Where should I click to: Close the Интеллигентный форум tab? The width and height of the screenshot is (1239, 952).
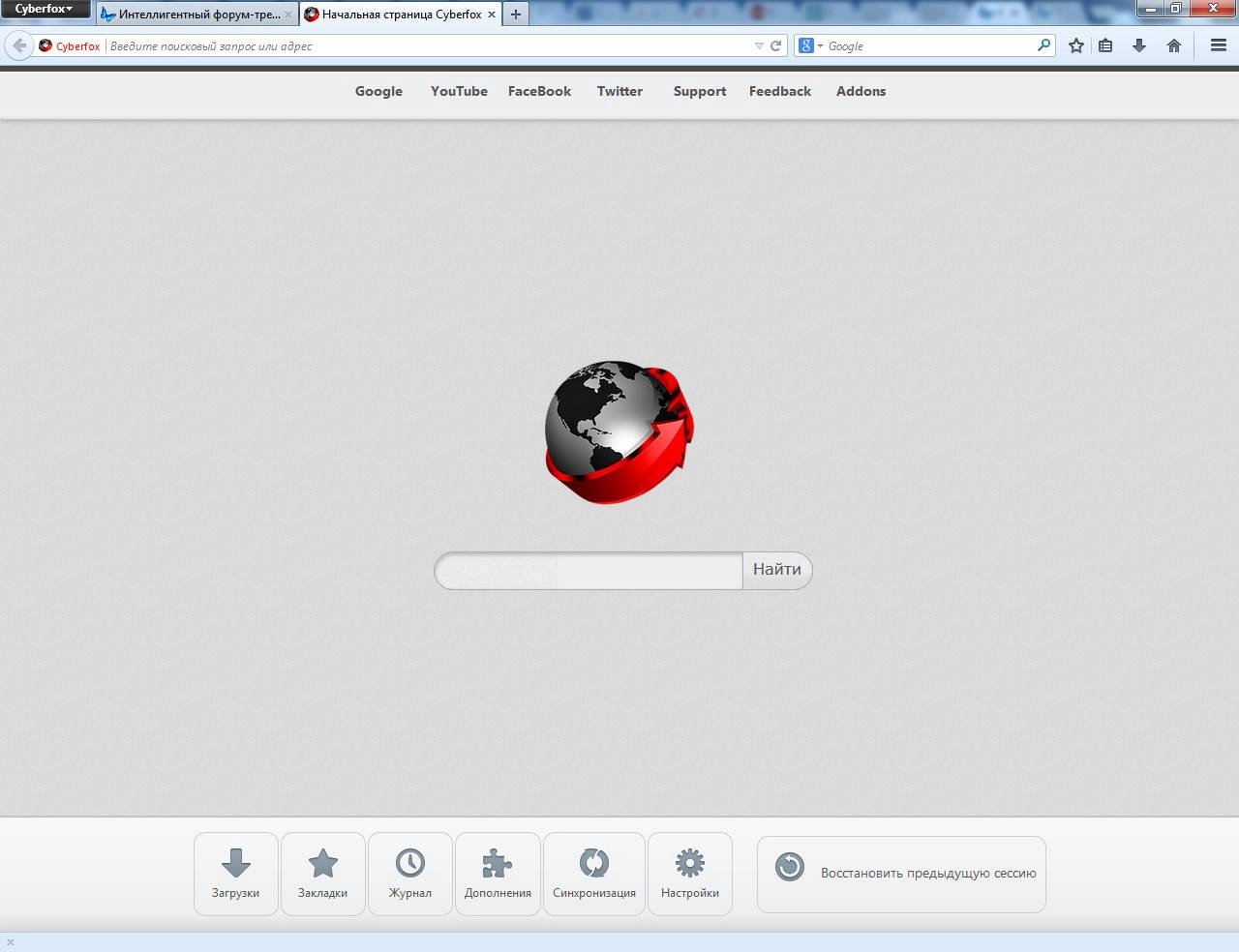tap(287, 15)
